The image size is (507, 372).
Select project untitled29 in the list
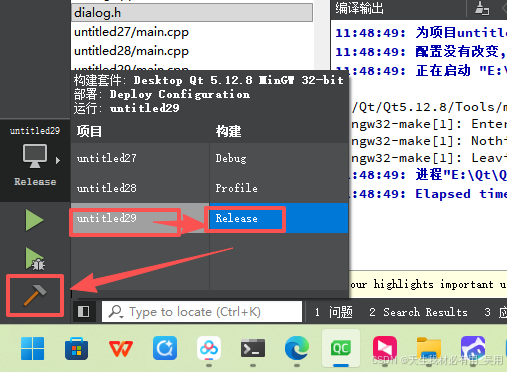click(x=140, y=218)
